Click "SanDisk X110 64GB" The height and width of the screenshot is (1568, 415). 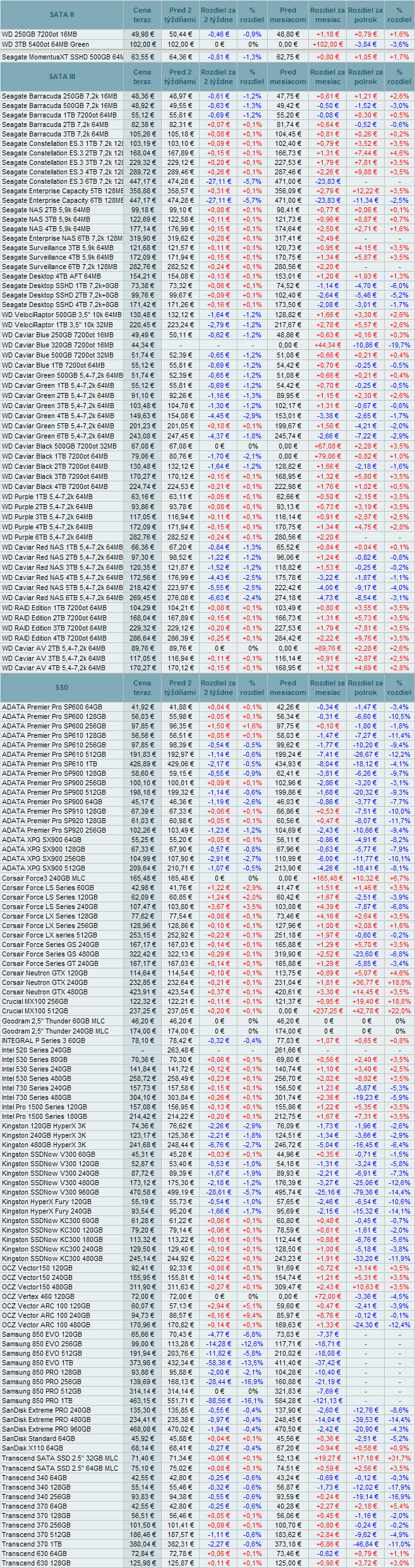[32, 1448]
